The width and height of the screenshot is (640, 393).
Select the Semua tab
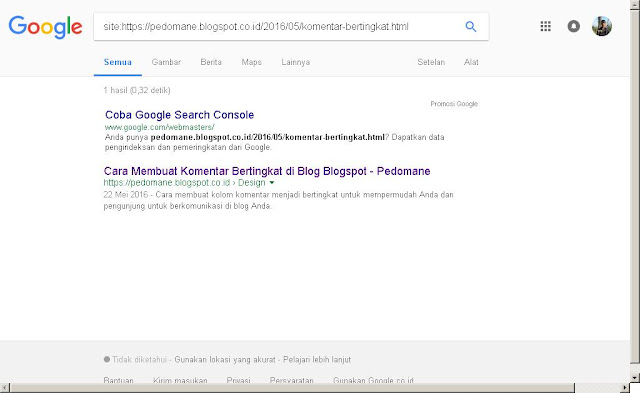(118, 62)
